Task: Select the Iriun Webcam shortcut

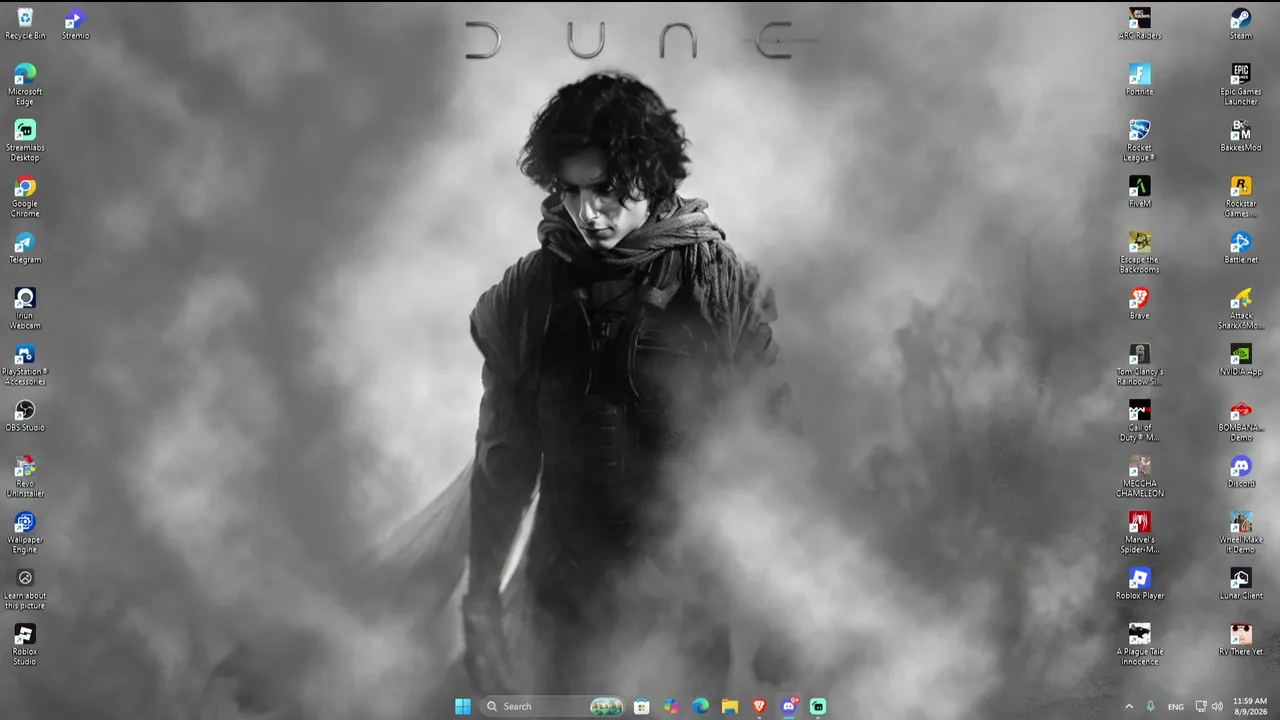Action: point(25,309)
